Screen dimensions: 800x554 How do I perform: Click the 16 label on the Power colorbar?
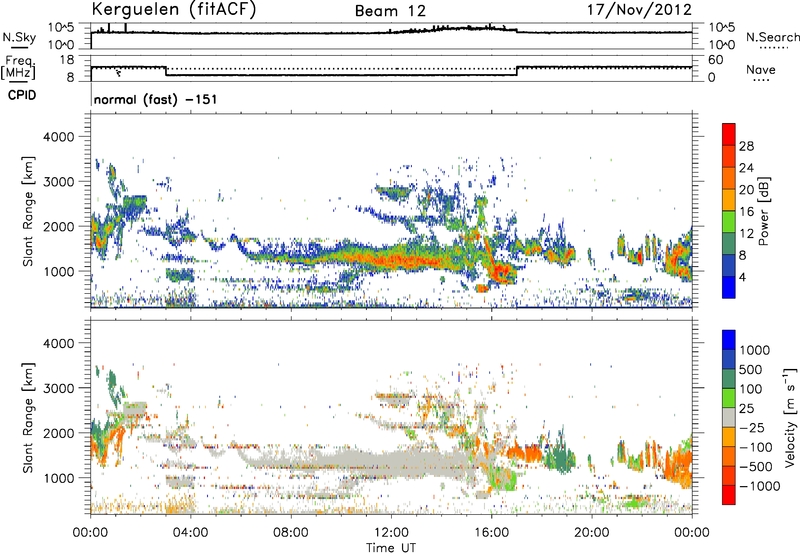(746, 212)
